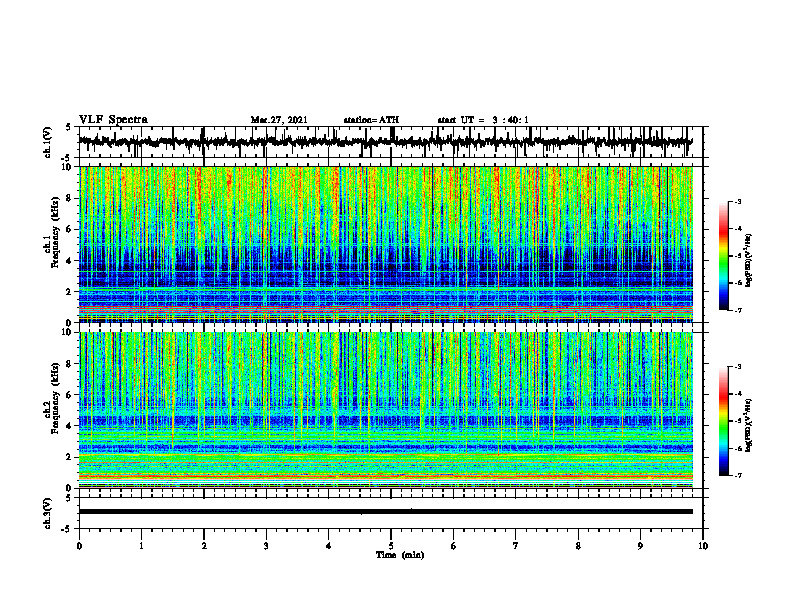792x612 pixels.
Task: Click the ch.3 flat waveform trace
Action: point(386,512)
